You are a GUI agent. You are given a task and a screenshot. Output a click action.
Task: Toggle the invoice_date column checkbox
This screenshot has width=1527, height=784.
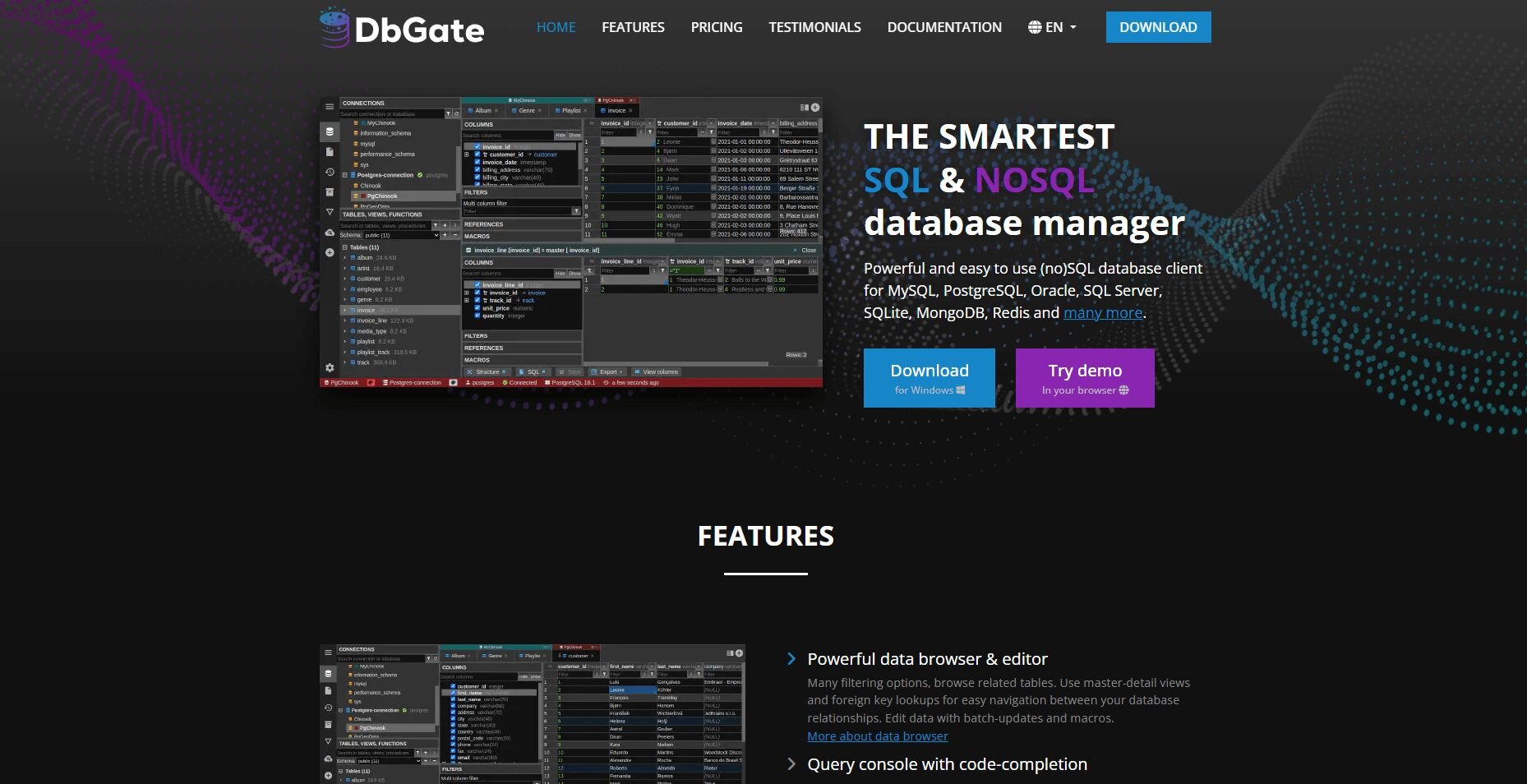[477, 162]
